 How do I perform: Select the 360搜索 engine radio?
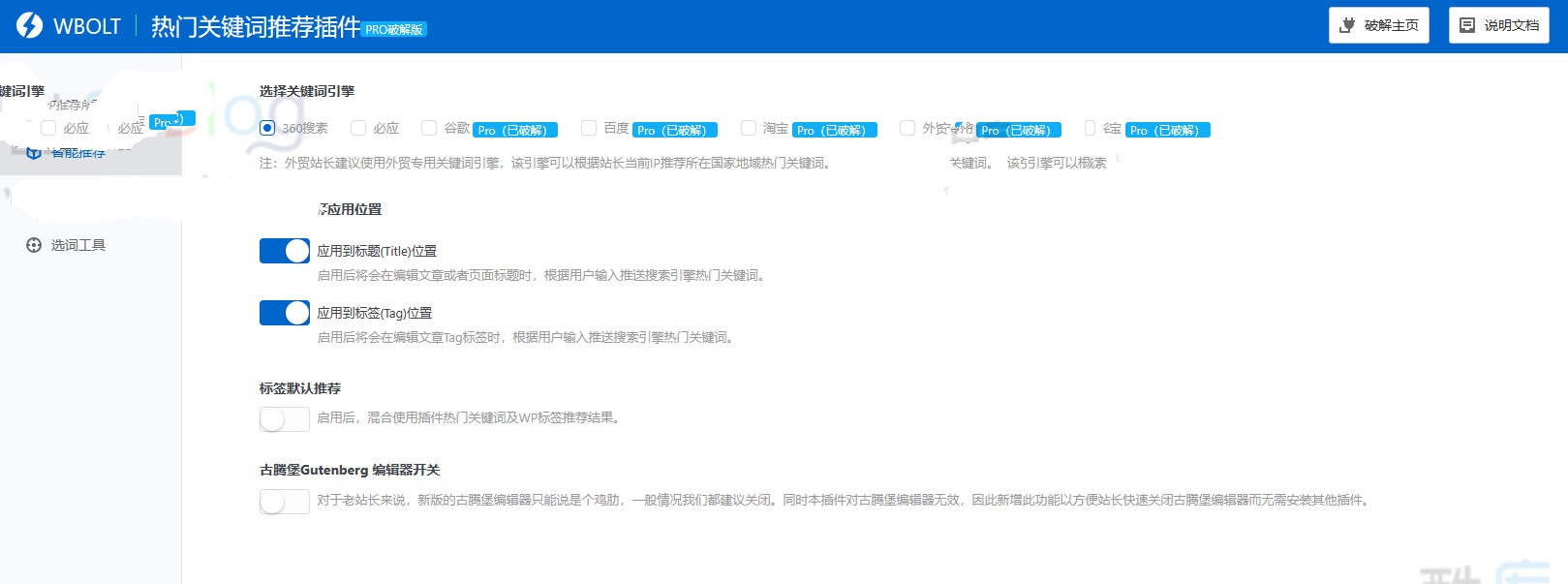[x=267, y=128]
